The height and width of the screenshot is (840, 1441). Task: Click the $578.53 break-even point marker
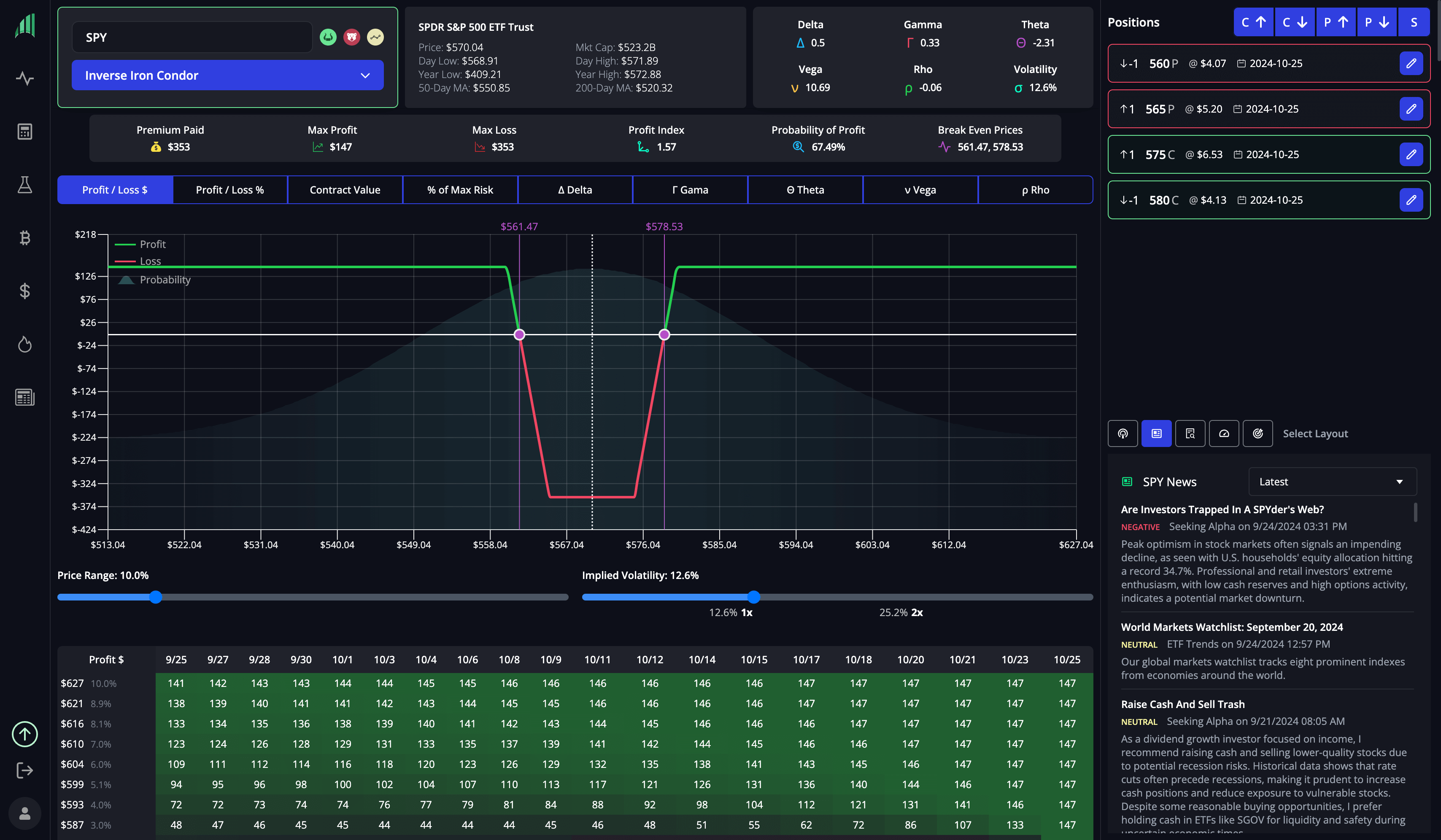[x=664, y=334]
